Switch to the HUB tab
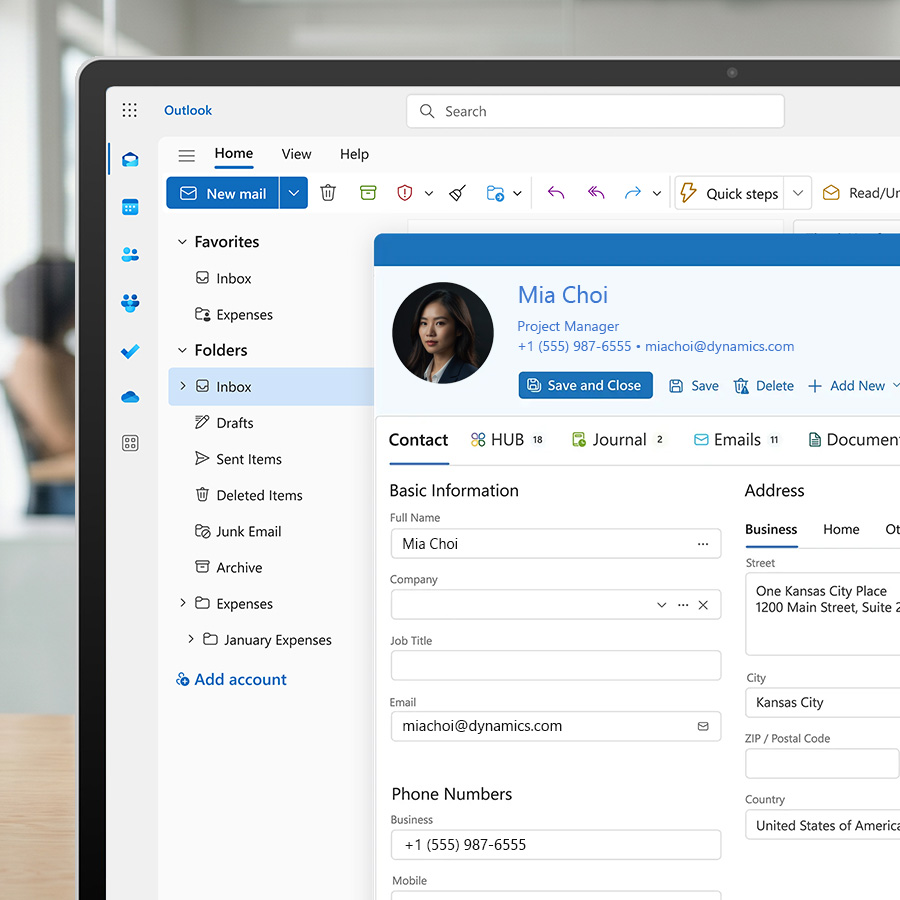 pos(507,440)
